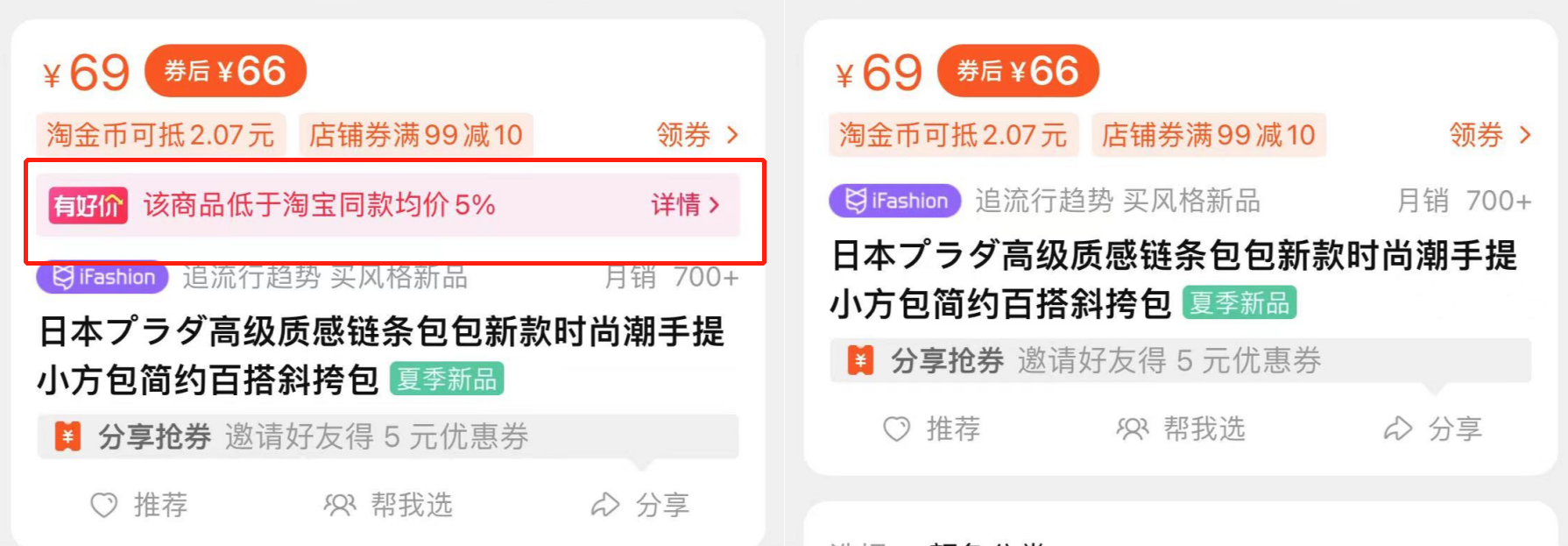1568x546 pixels.
Task: Tap the share arrow icon in left card
Action: [605, 505]
